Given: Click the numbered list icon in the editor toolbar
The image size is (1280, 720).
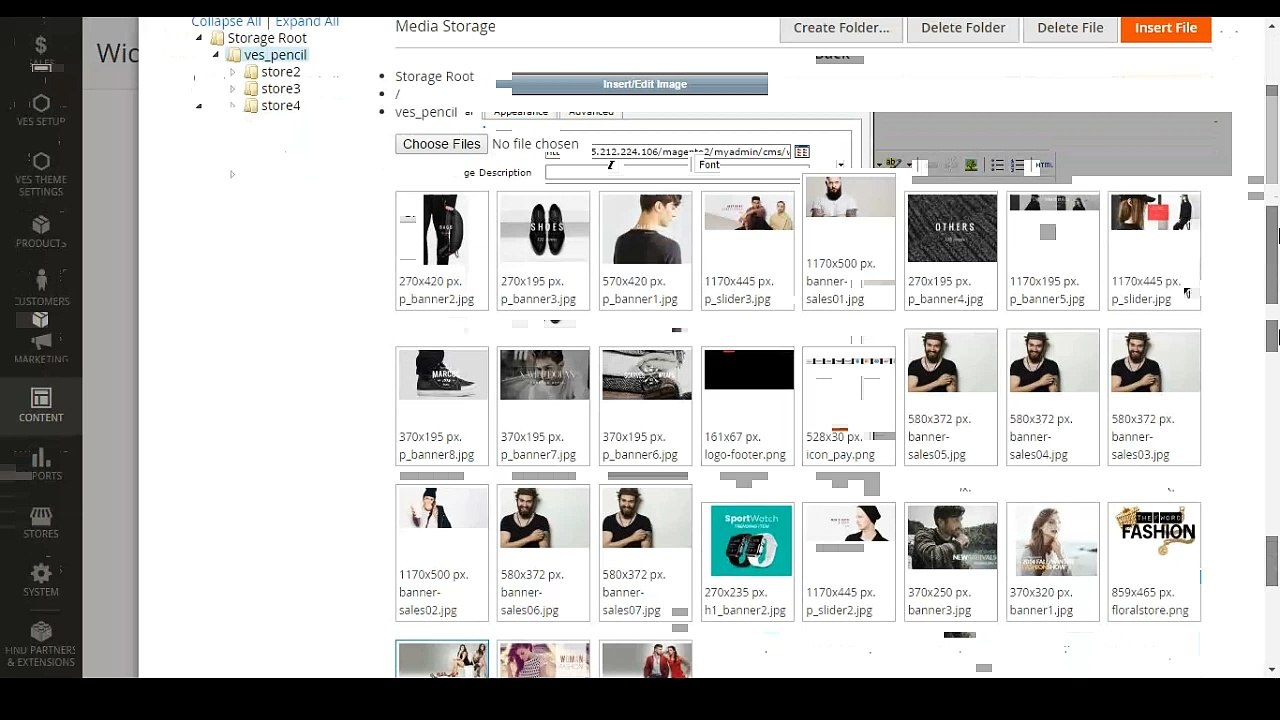Looking at the screenshot, I should click(x=1017, y=165).
